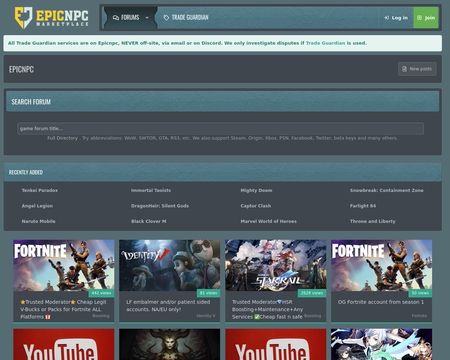The image size is (450, 360).
Task: Open the Captor Clash forum
Action: [256, 206]
